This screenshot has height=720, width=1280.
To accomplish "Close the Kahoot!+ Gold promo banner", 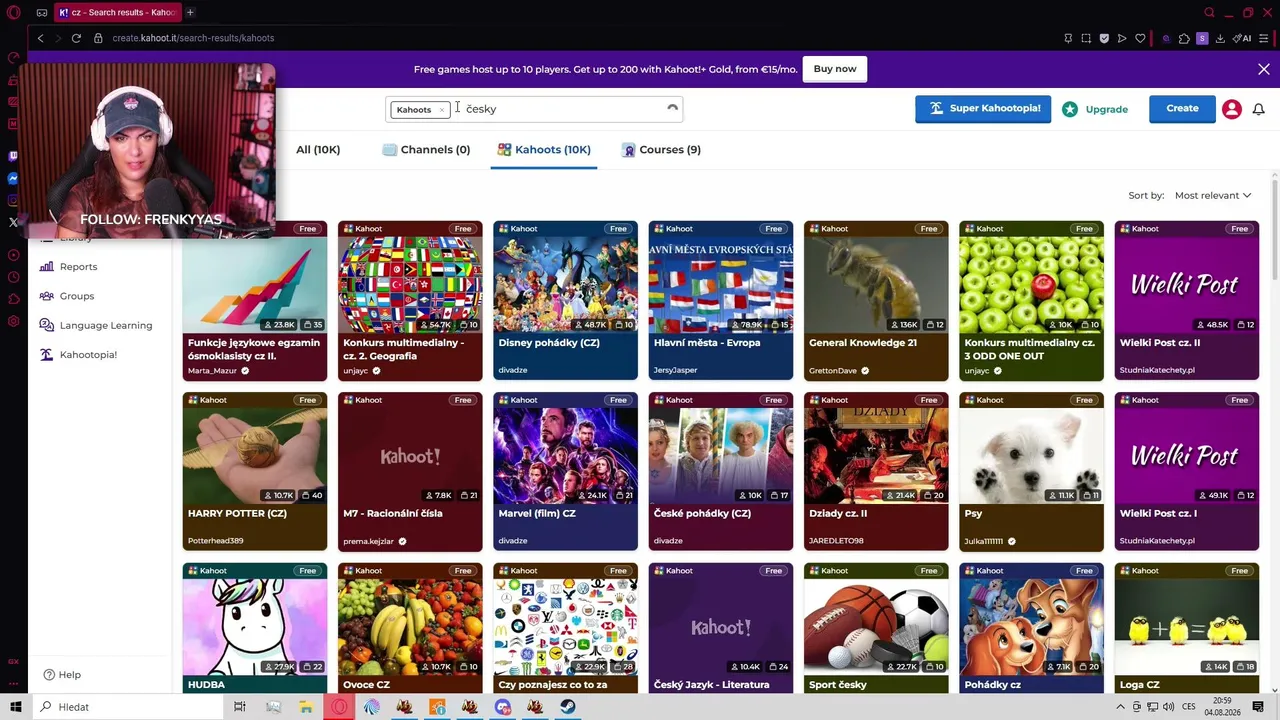I will point(1264,69).
